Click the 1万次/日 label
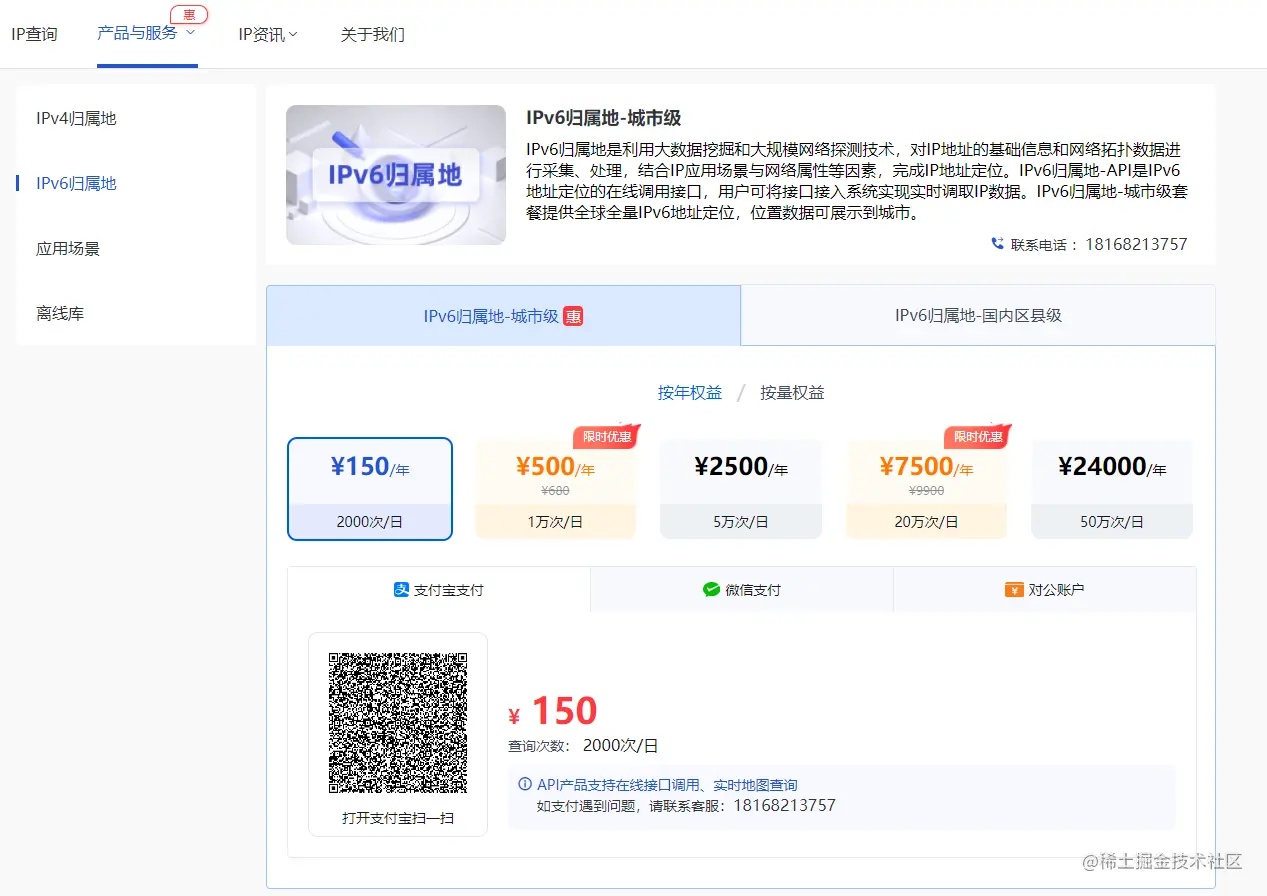The image size is (1267, 896). pyautogui.click(x=555, y=522)
